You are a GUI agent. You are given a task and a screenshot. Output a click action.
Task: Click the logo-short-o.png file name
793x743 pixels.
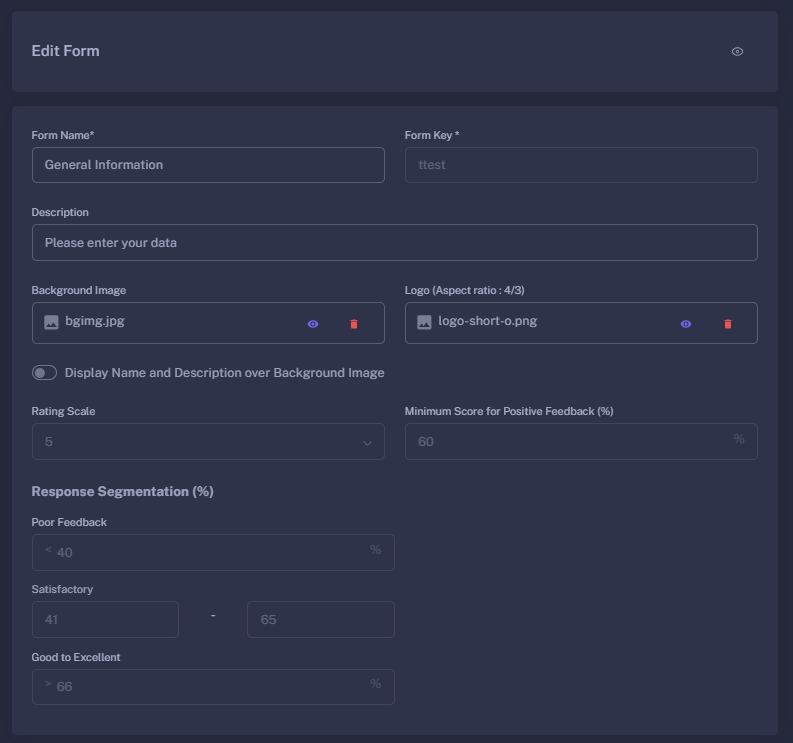[488, 321]
